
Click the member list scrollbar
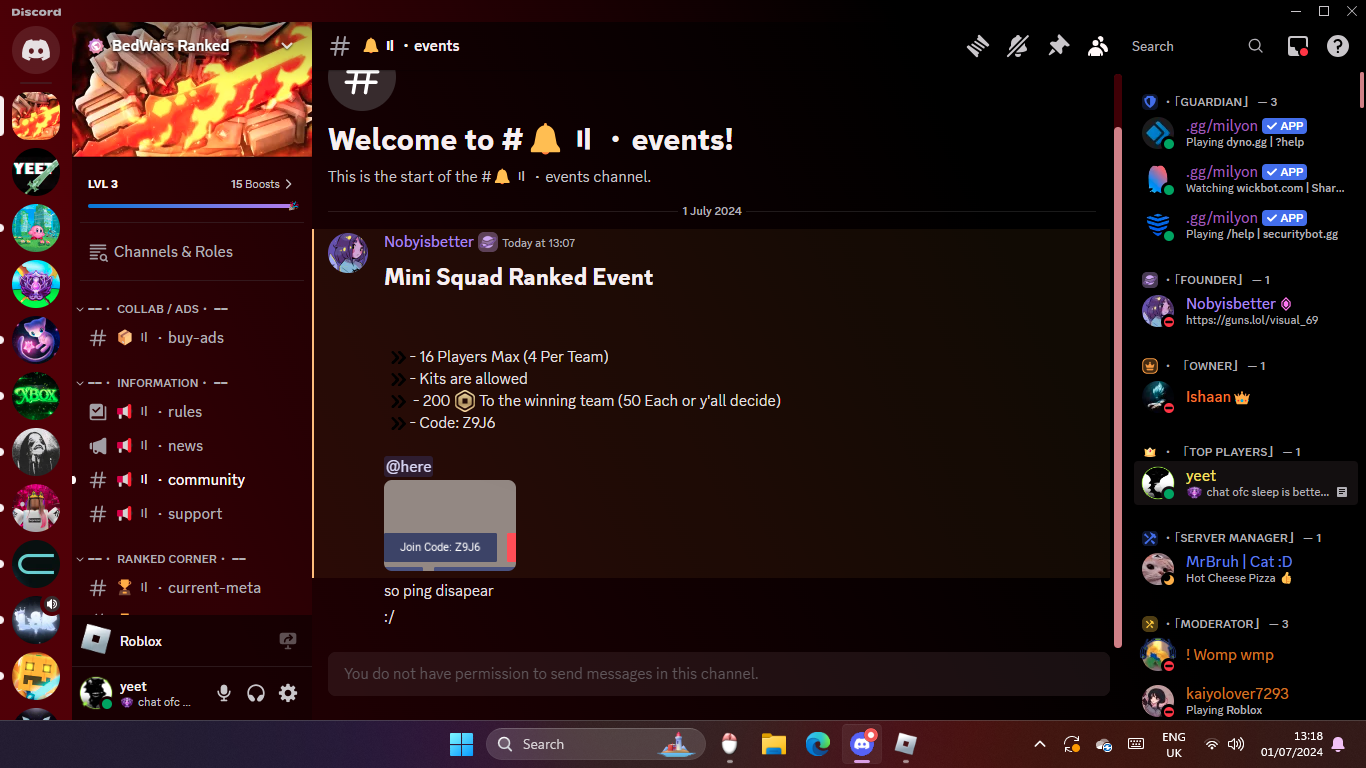coord(1361,90)
